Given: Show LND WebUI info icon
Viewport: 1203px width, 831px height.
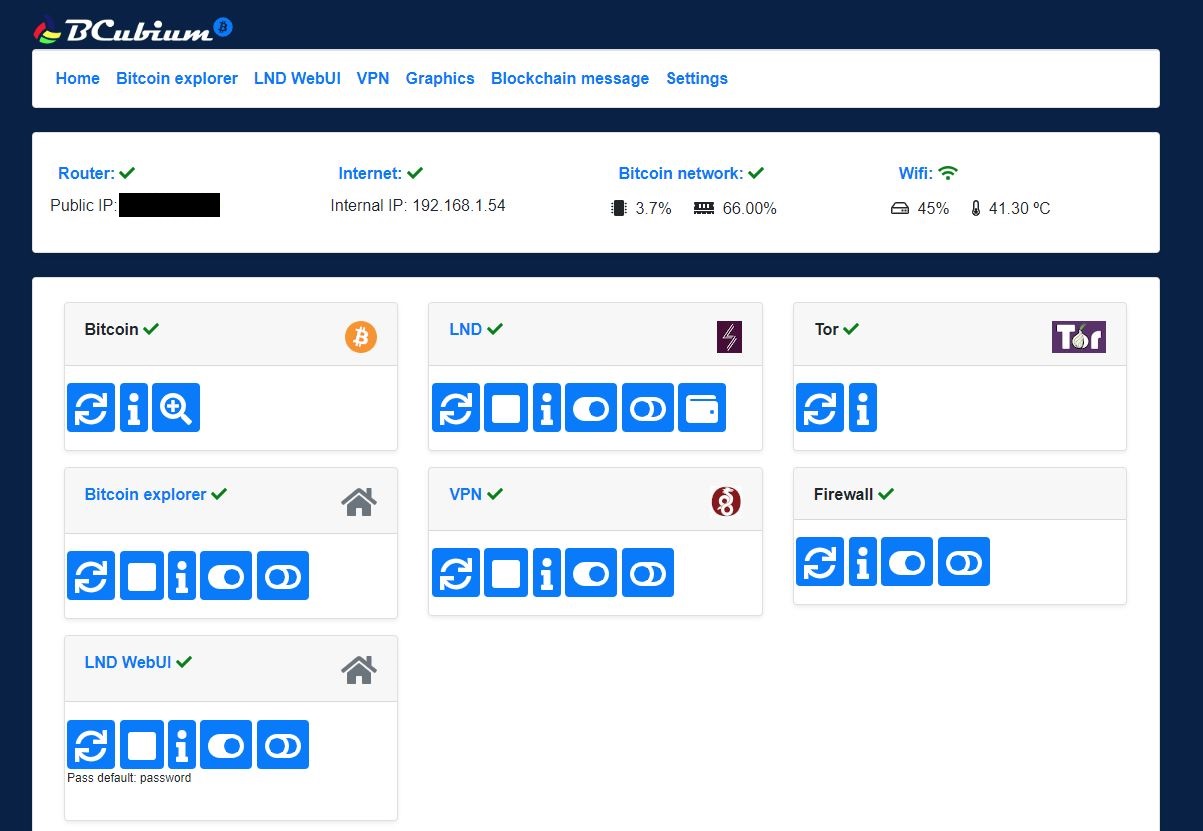Looking at the screenshot, I should [181, 744].
